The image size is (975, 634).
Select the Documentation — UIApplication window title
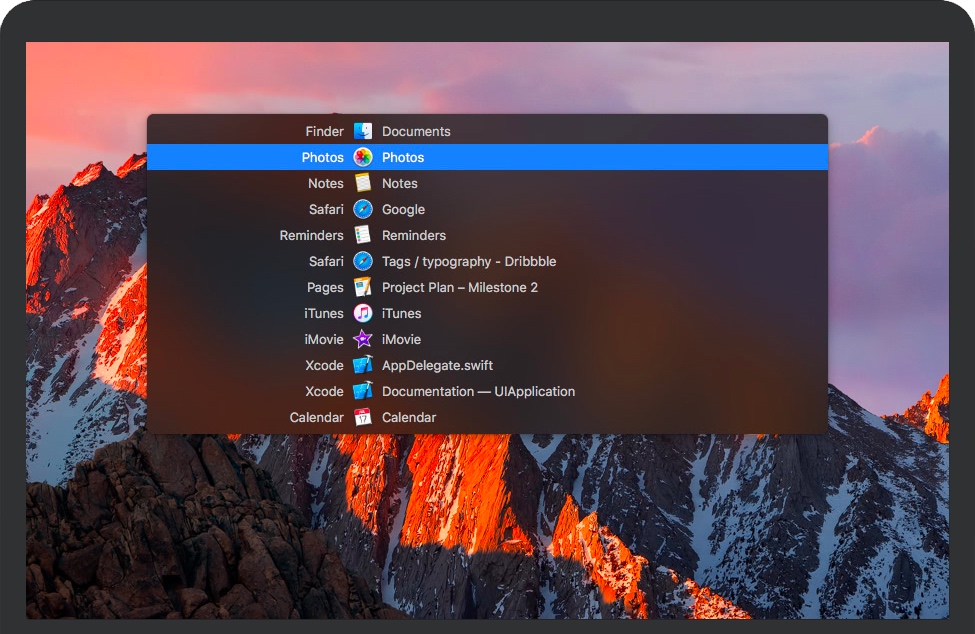(x=478, y=391)
